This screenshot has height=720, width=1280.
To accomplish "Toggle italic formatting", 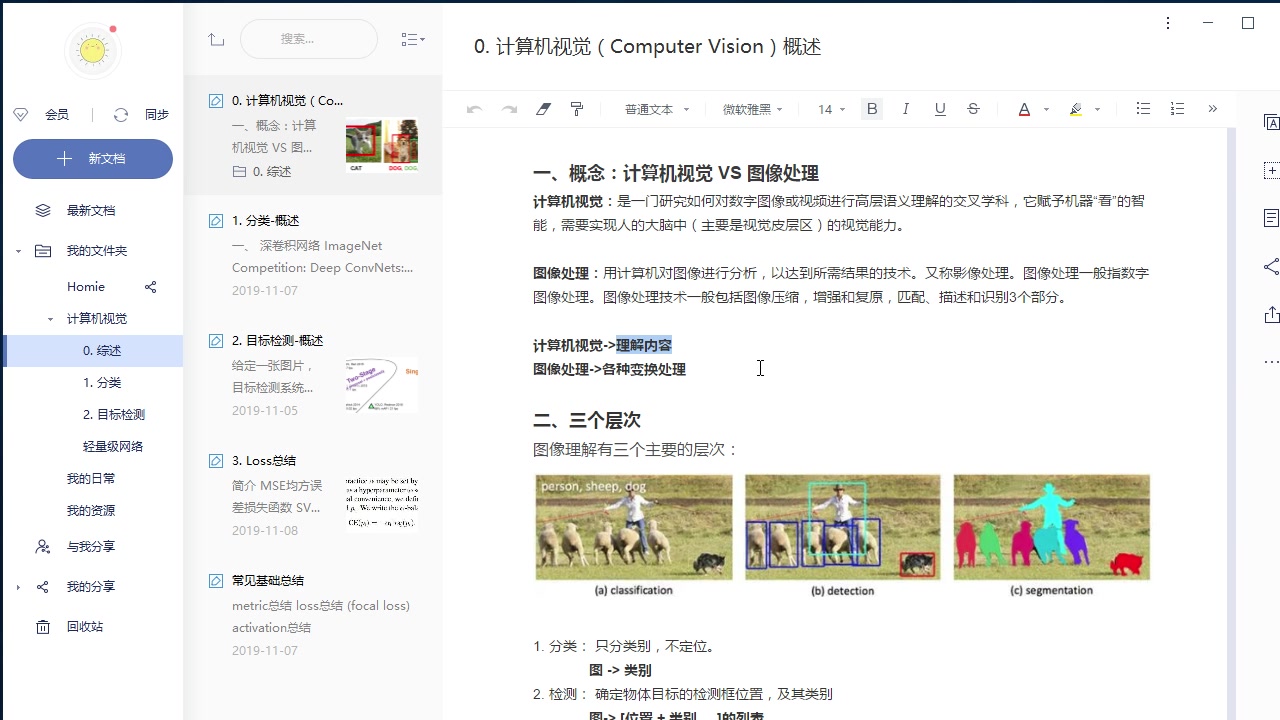I will 906,109.
